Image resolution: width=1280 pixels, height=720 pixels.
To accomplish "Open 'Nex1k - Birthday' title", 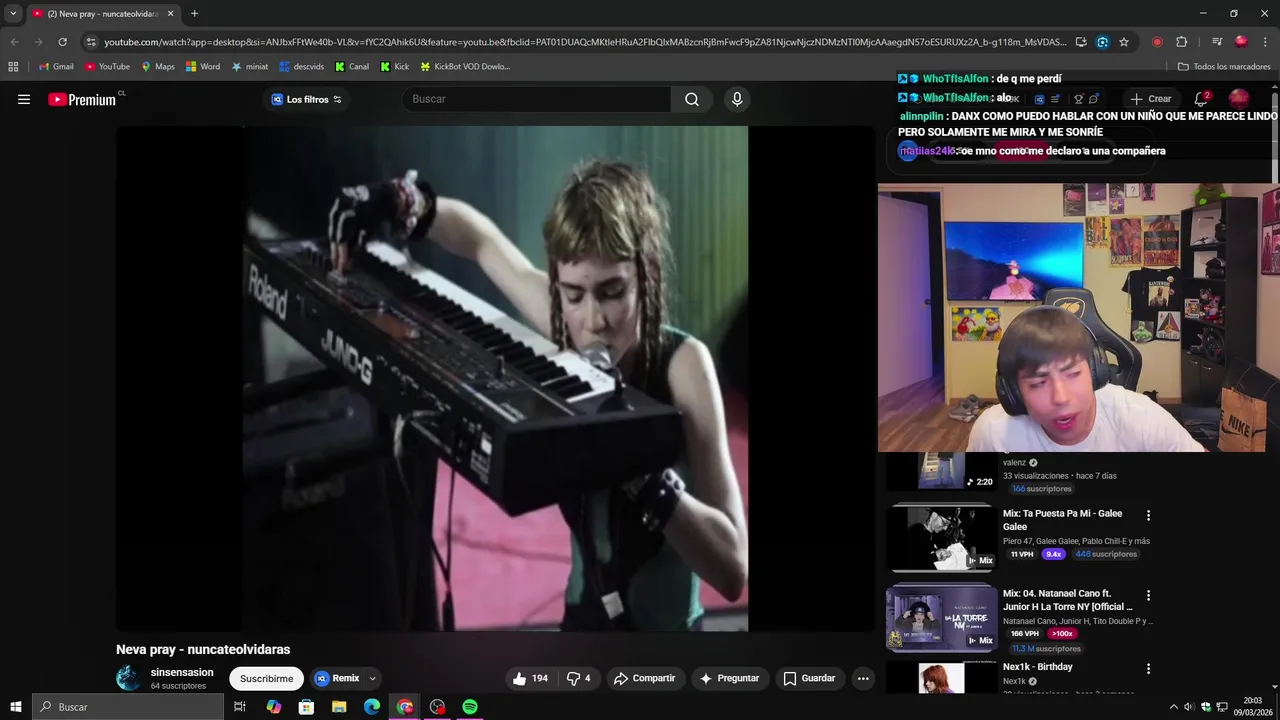I will coord(1037,667).
